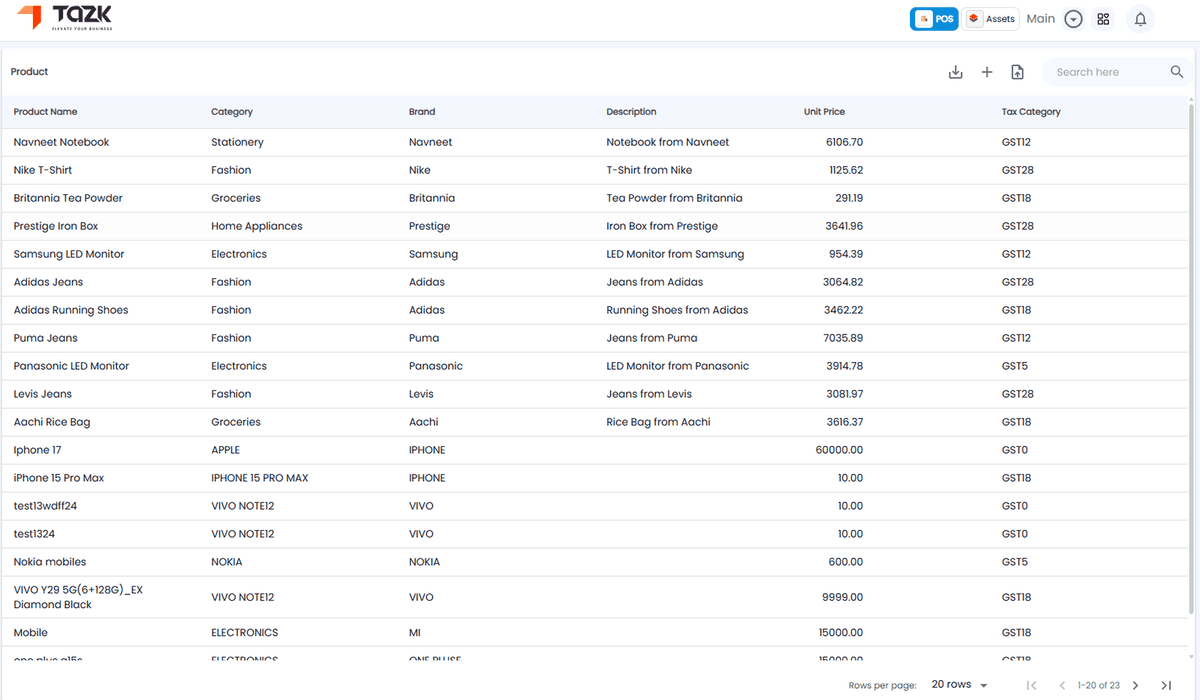
Task: Click Puma Jeans product name
Action: click(45, 338)
